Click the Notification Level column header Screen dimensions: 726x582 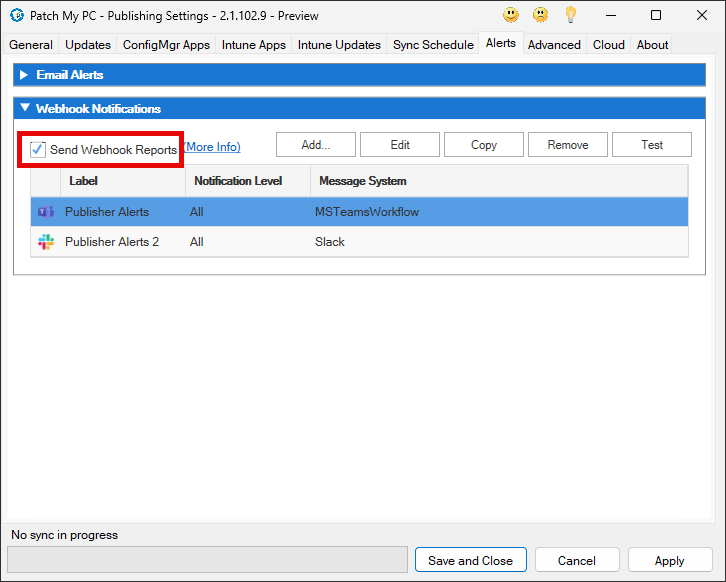click(248, 181)
